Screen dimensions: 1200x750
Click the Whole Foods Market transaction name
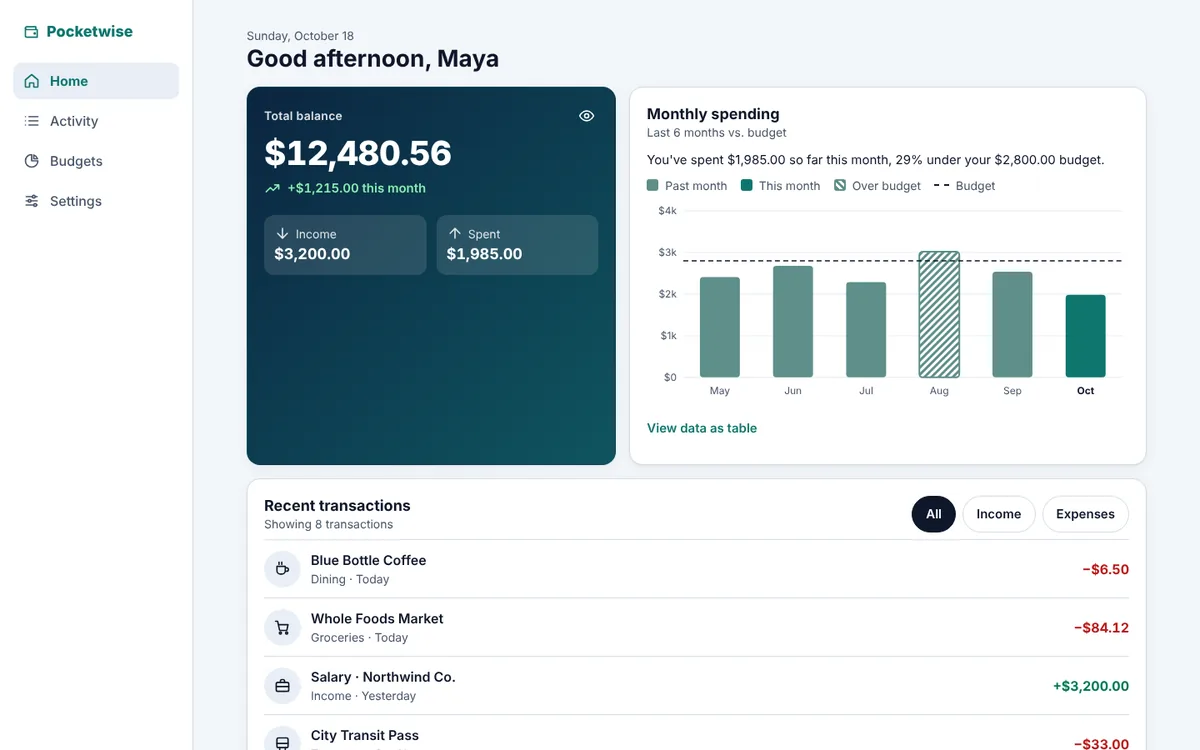[x=377, y=619]
